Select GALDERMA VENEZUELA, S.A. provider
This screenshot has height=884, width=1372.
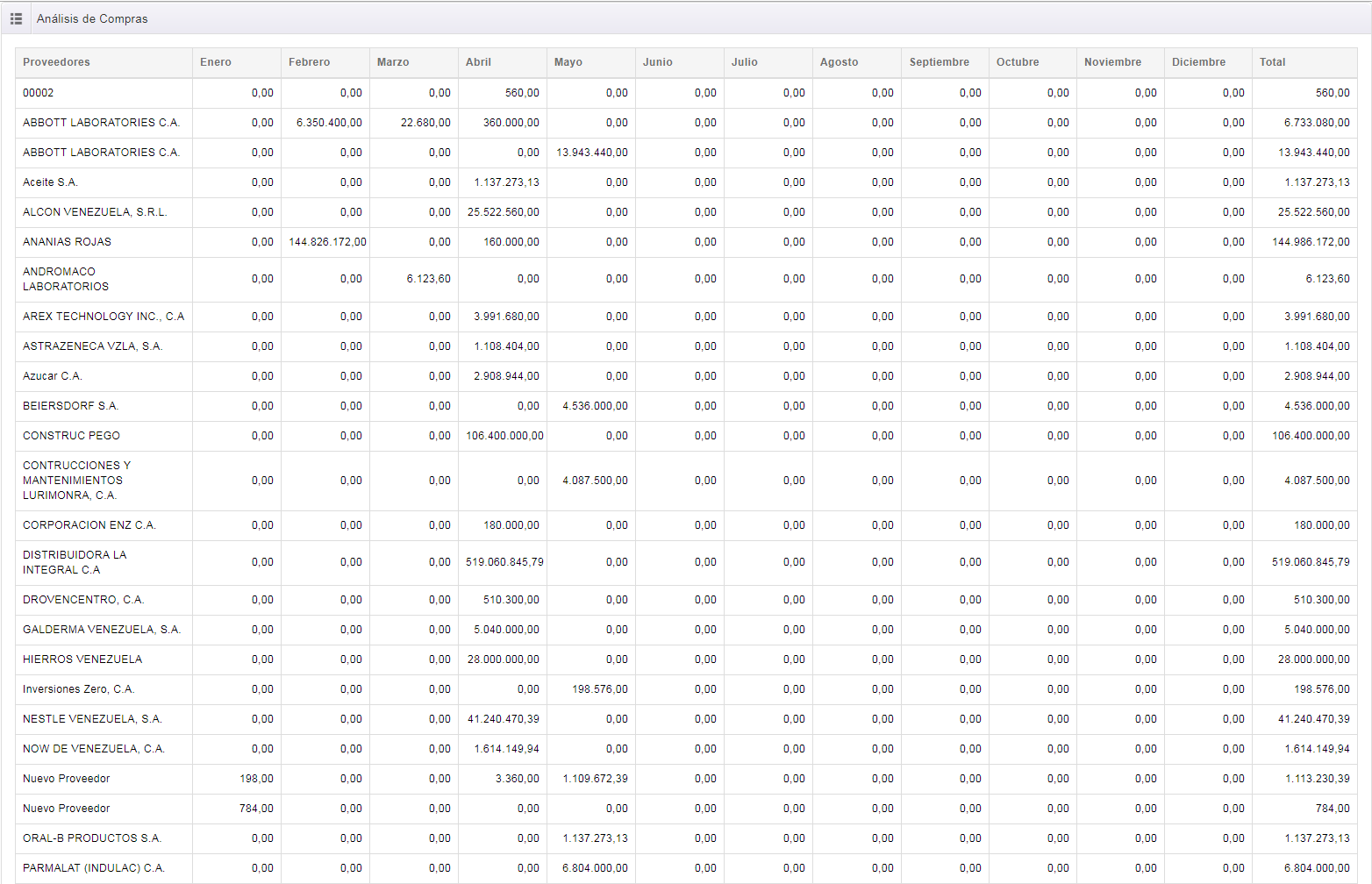102,630
